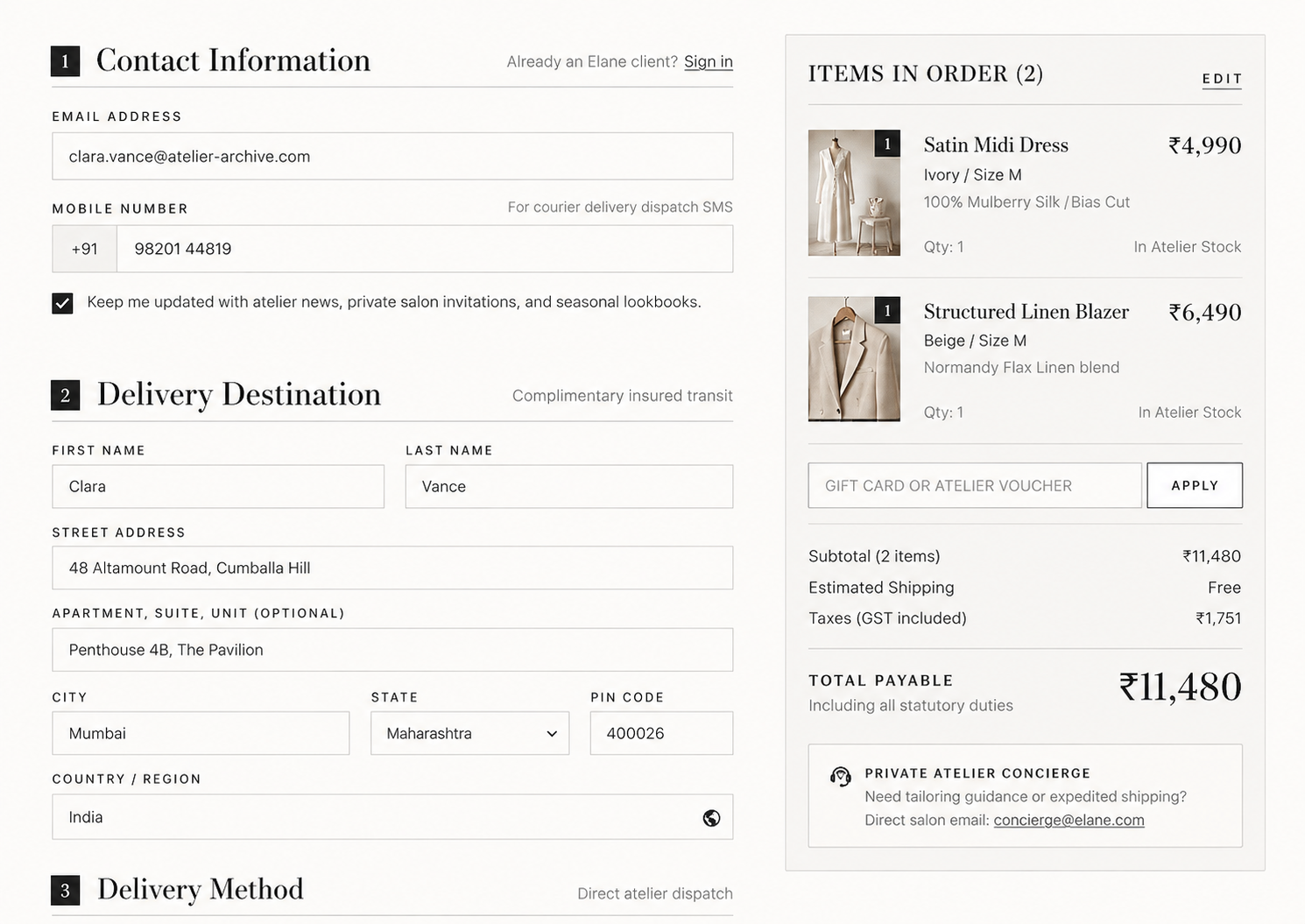
Task: Click the Direct atelier dispatch note
Action: (x=655, y=893)
